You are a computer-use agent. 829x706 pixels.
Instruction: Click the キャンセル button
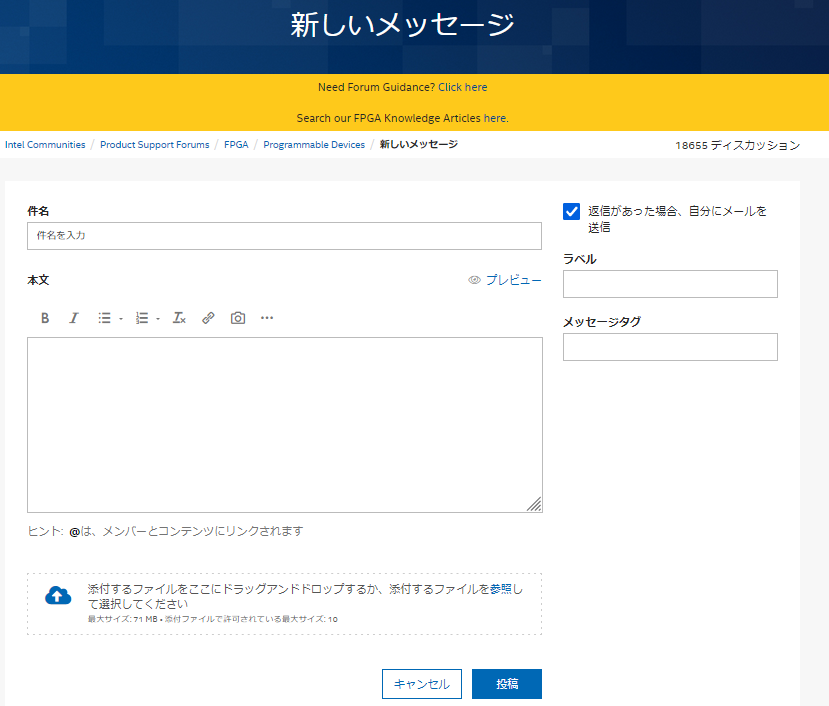[422, 684]
